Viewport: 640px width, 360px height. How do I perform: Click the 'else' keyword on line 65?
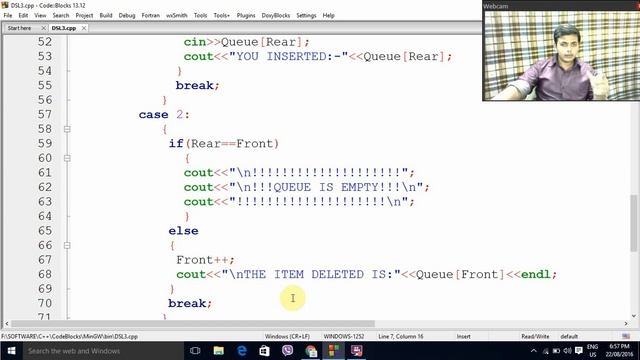pyautogui.click(x=183, y=231)
